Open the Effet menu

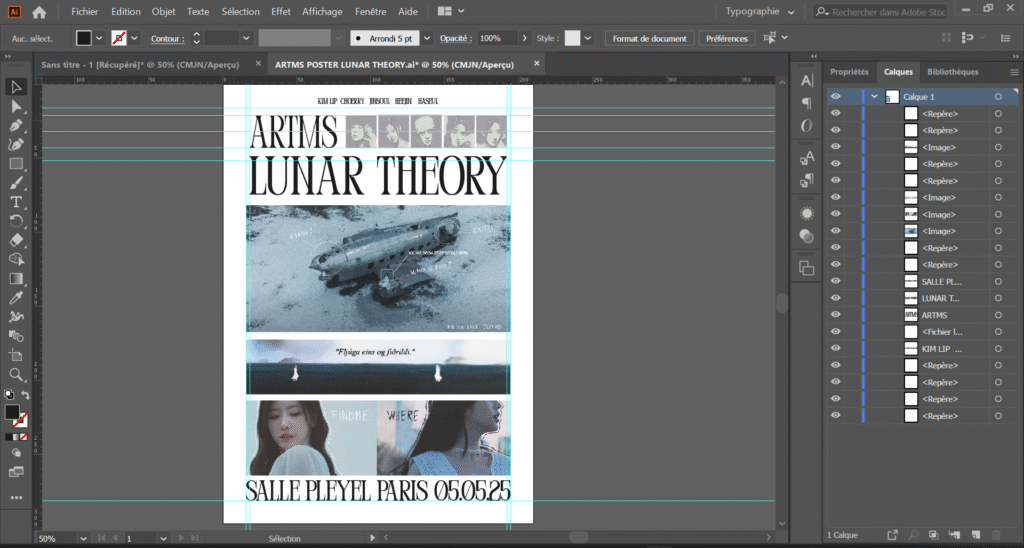pos(281,12)
